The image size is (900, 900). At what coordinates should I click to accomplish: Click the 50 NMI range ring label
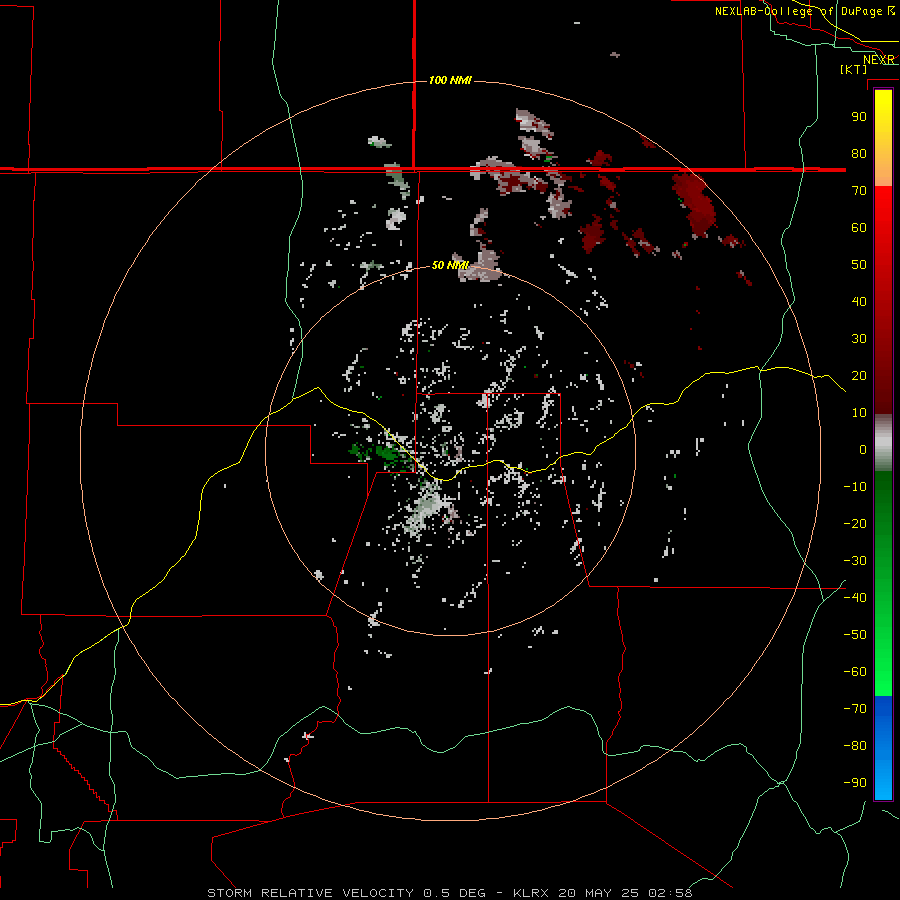coord(450,265)
